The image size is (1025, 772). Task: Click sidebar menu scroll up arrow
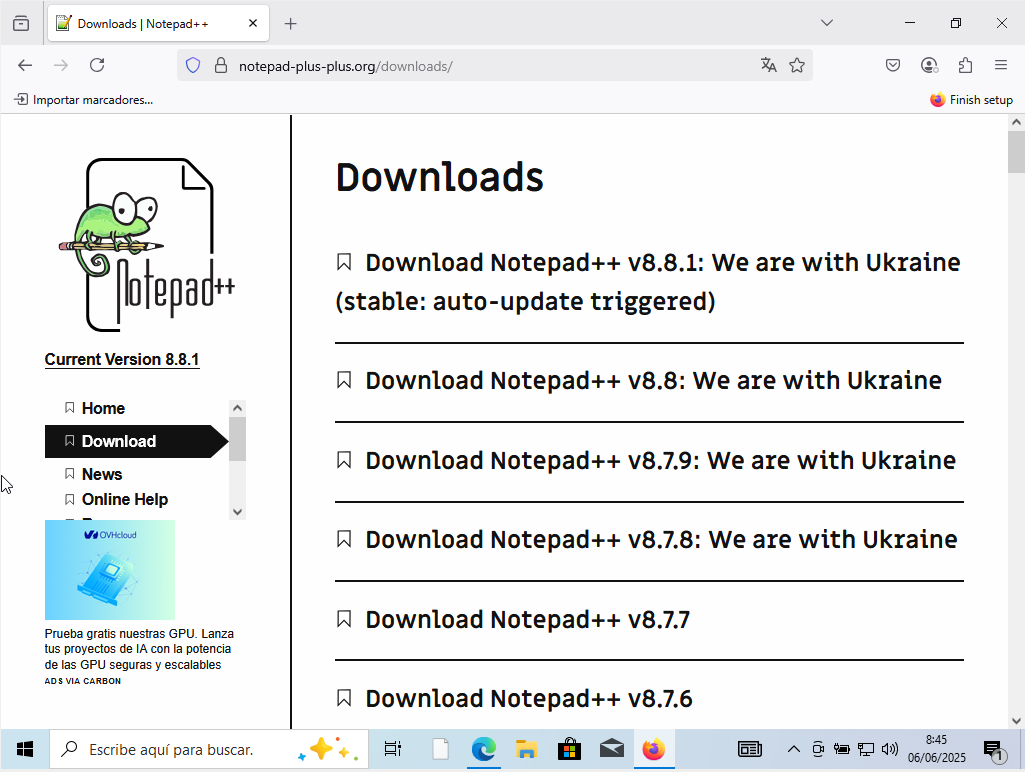pos(237,408)
